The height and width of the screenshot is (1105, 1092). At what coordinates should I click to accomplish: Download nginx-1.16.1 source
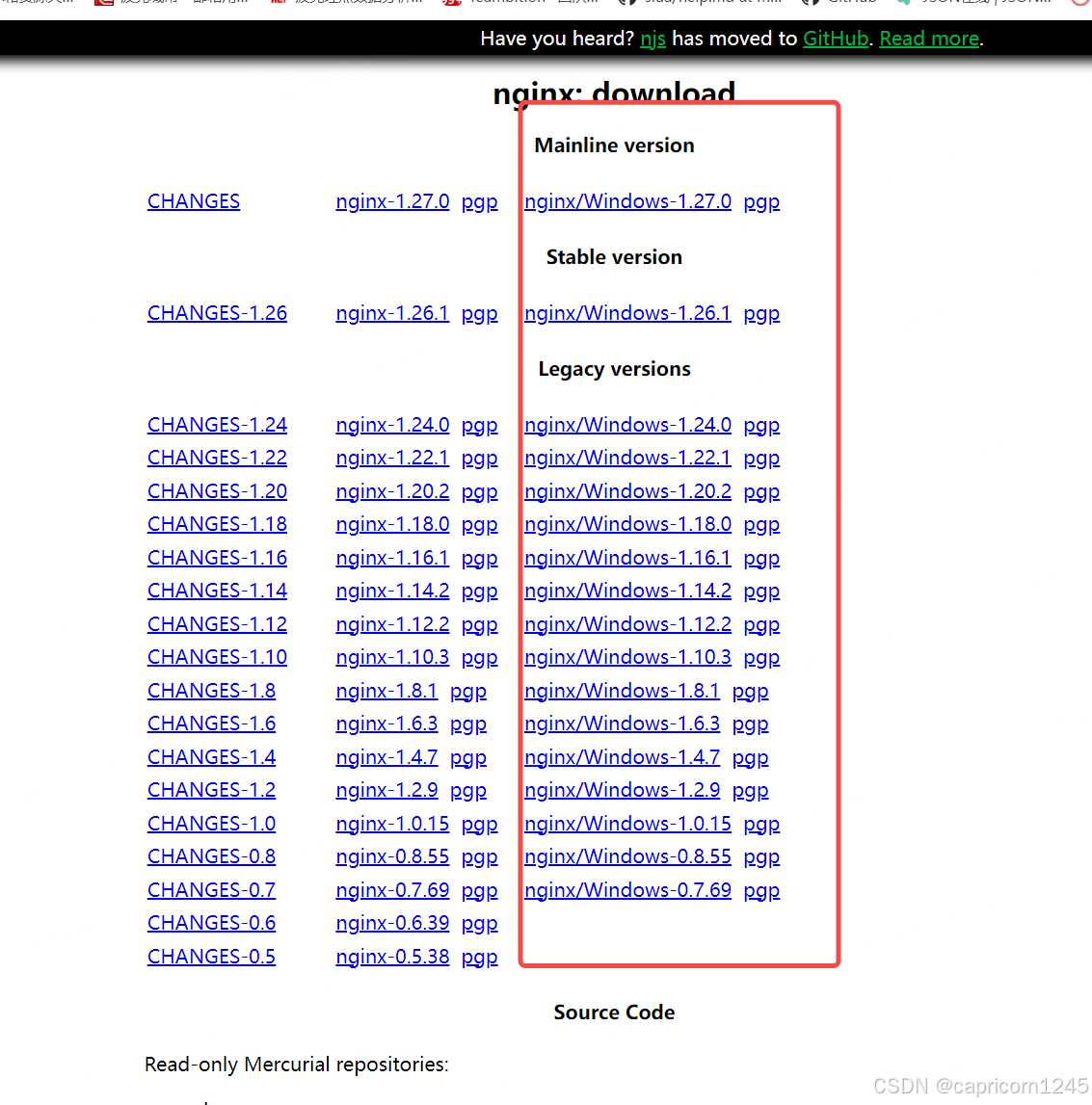click(392, 558)
